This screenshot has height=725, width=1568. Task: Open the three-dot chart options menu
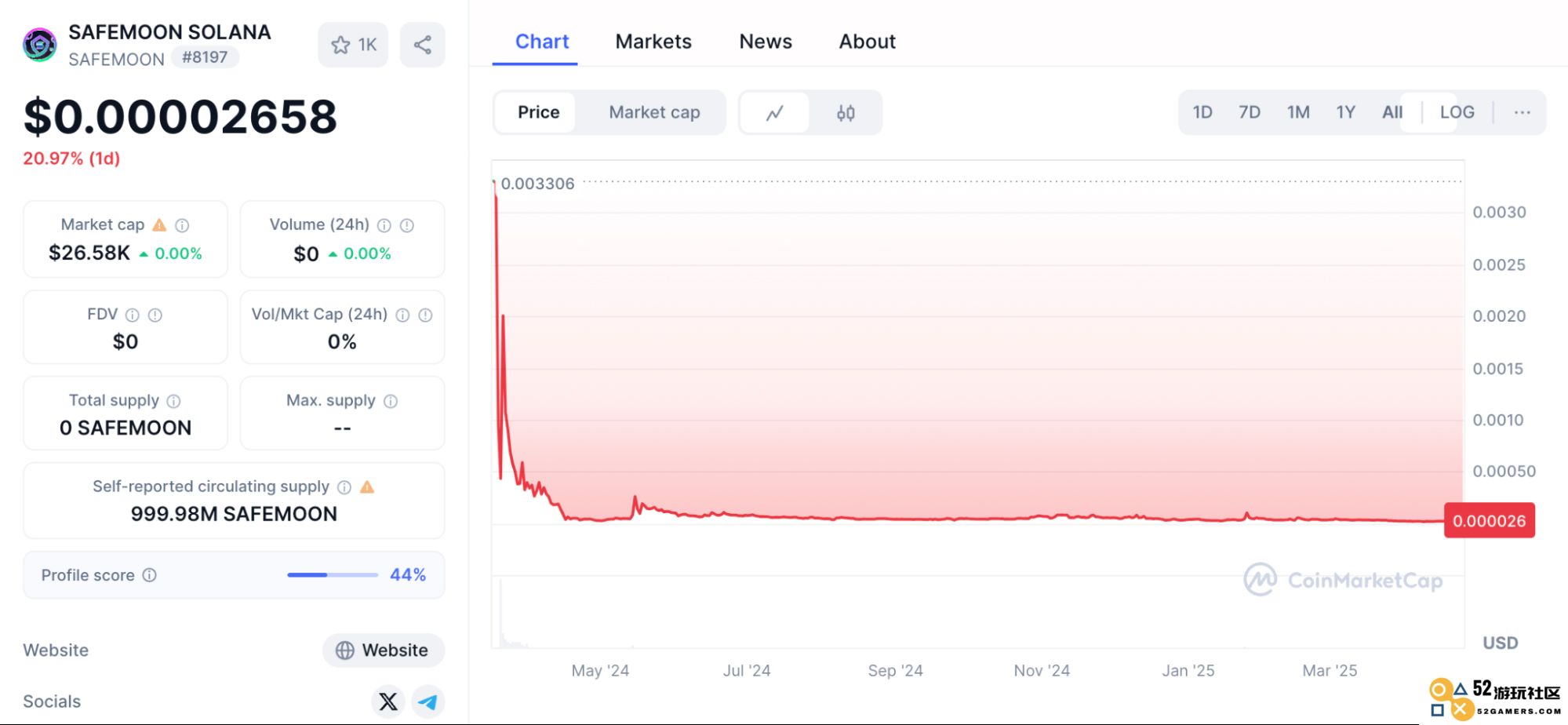point(1523,112)
